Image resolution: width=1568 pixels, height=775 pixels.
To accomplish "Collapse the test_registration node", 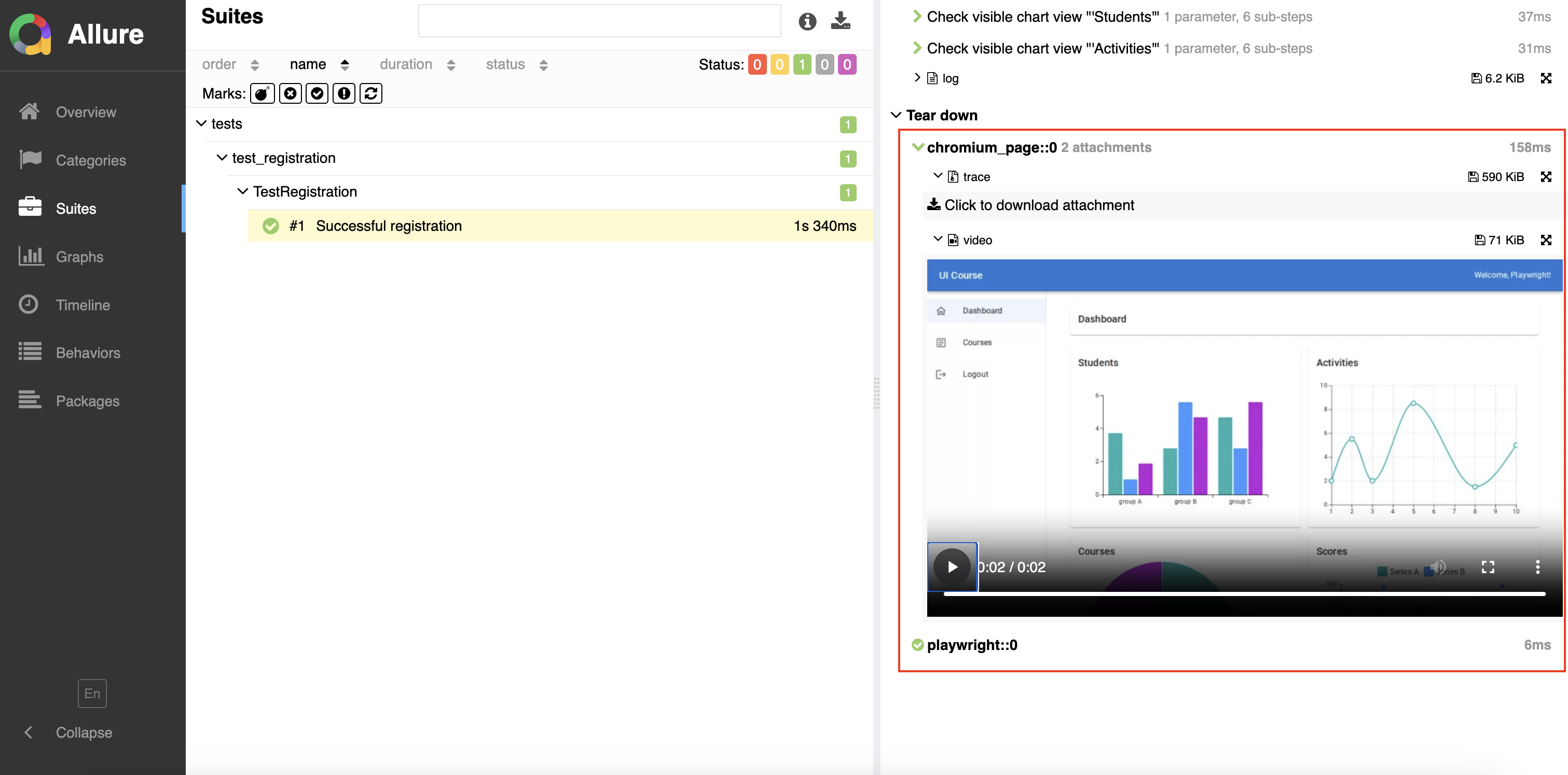I will (222, 158).
